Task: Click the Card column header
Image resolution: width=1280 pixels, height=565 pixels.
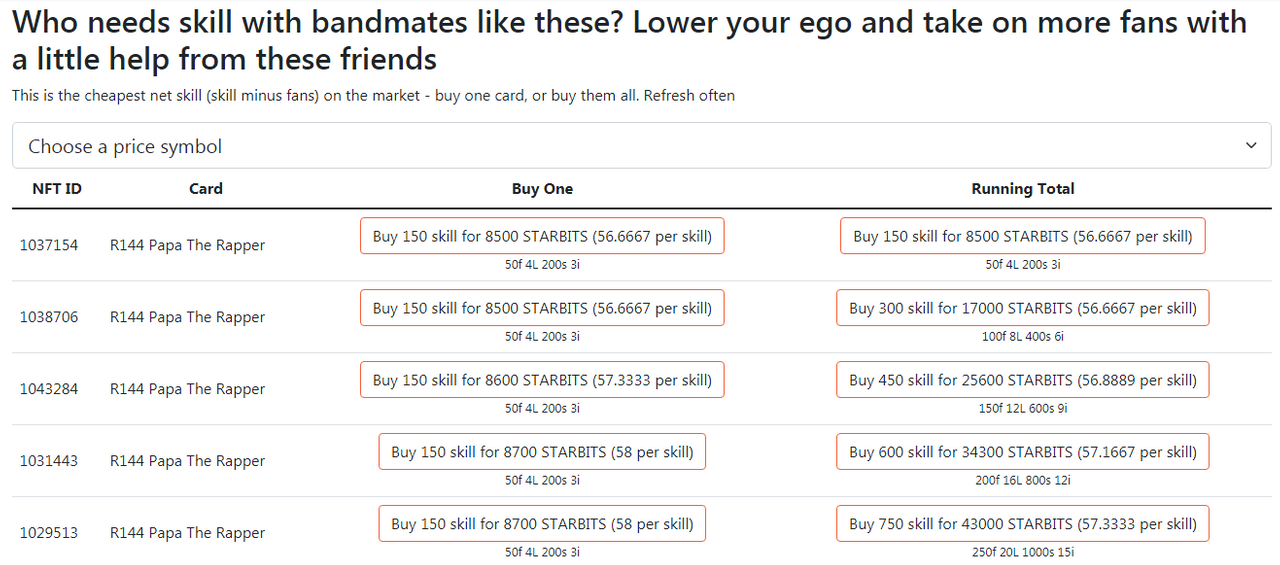Action: pyautogui.click(x=206, y=188)
